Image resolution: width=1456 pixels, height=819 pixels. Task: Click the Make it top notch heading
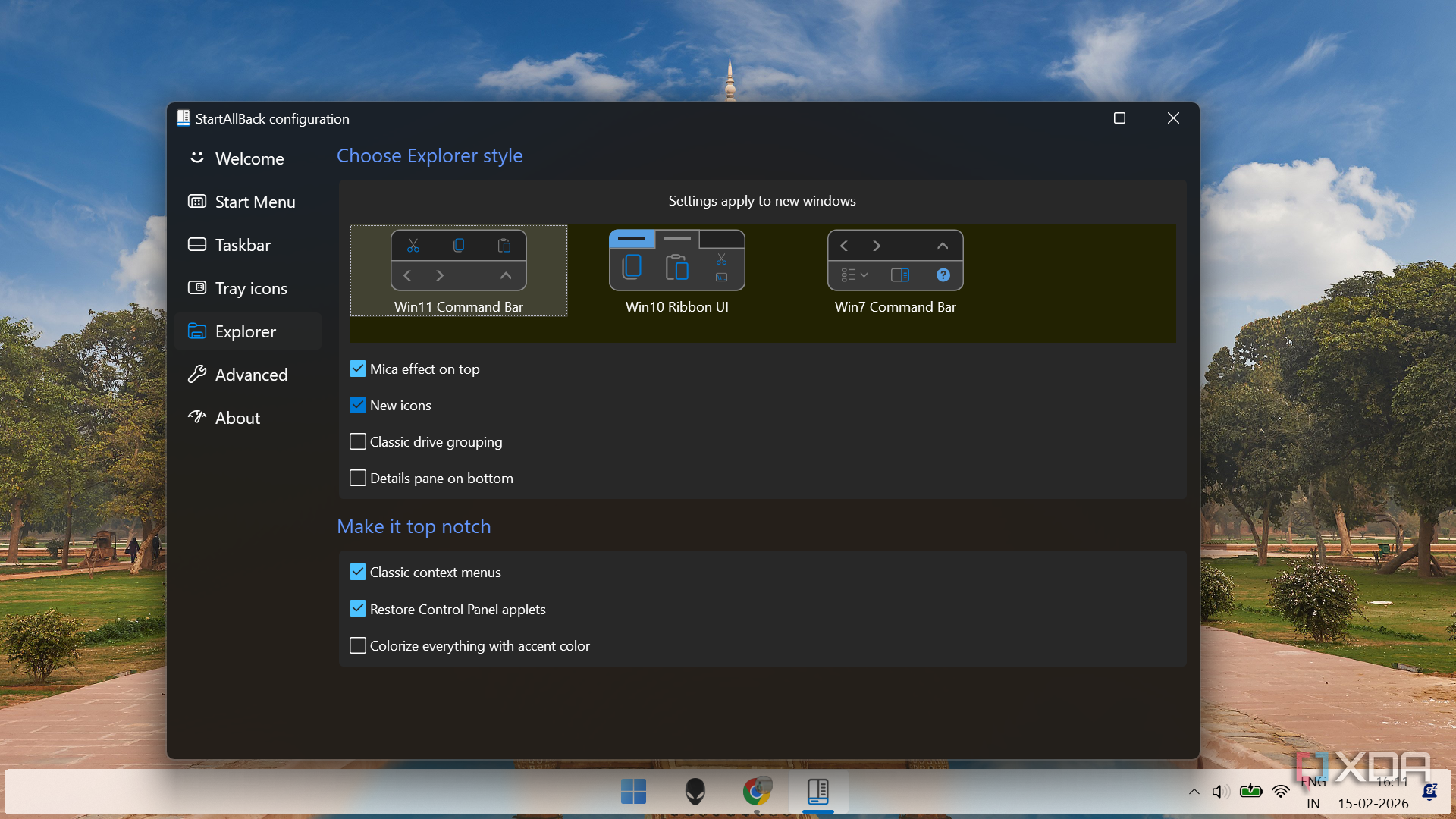point(413,527)
